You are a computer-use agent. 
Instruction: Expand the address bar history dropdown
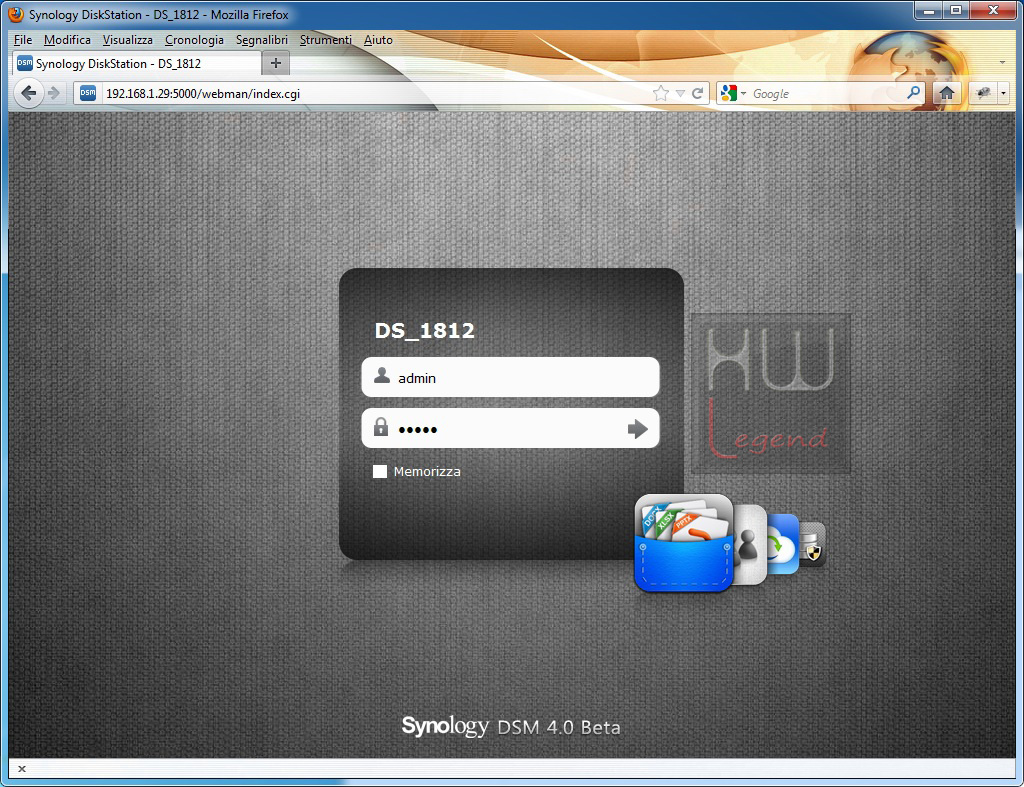click(x=680, y=93)
